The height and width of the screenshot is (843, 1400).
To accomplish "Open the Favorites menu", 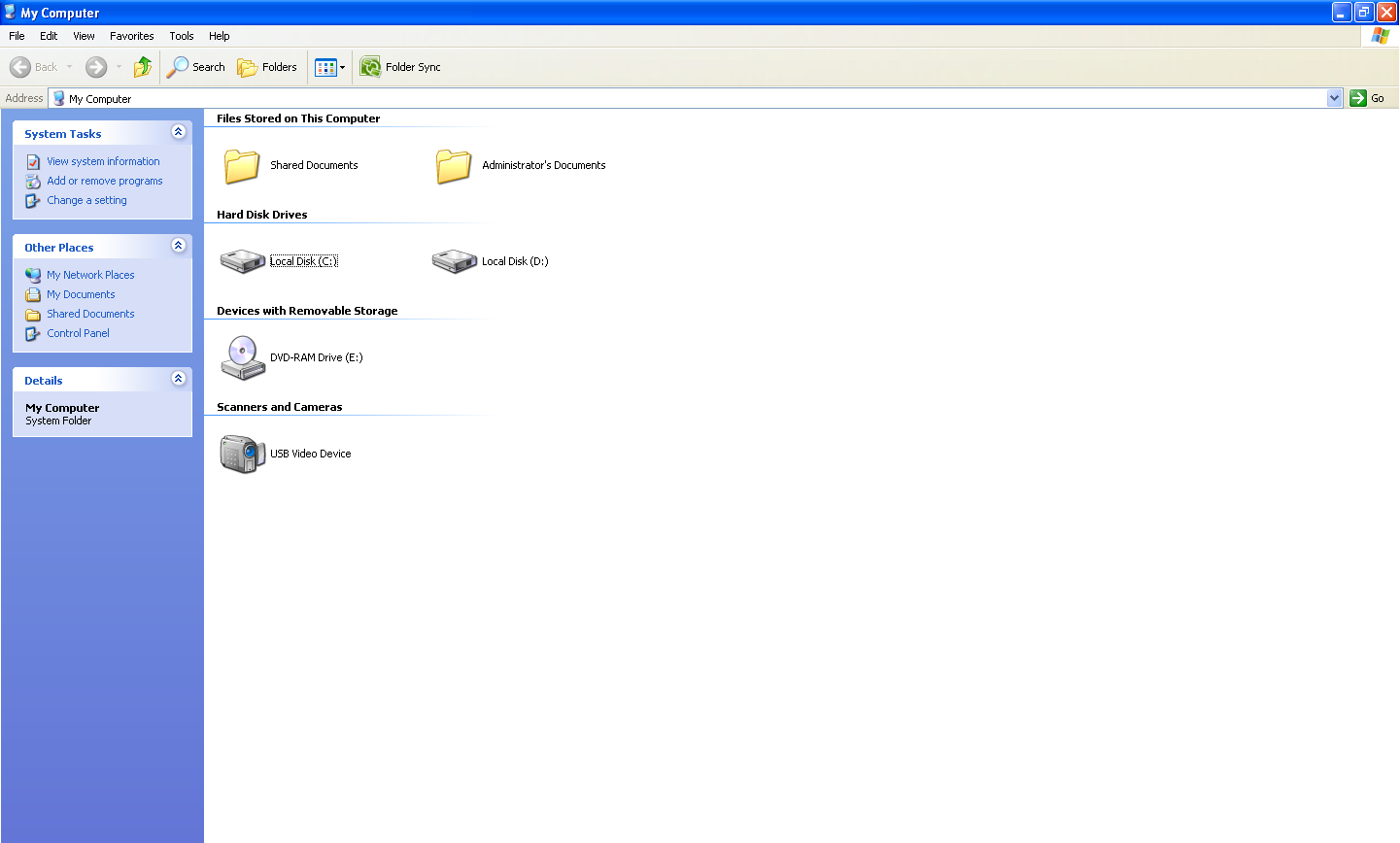I will (x=132, y=36).
